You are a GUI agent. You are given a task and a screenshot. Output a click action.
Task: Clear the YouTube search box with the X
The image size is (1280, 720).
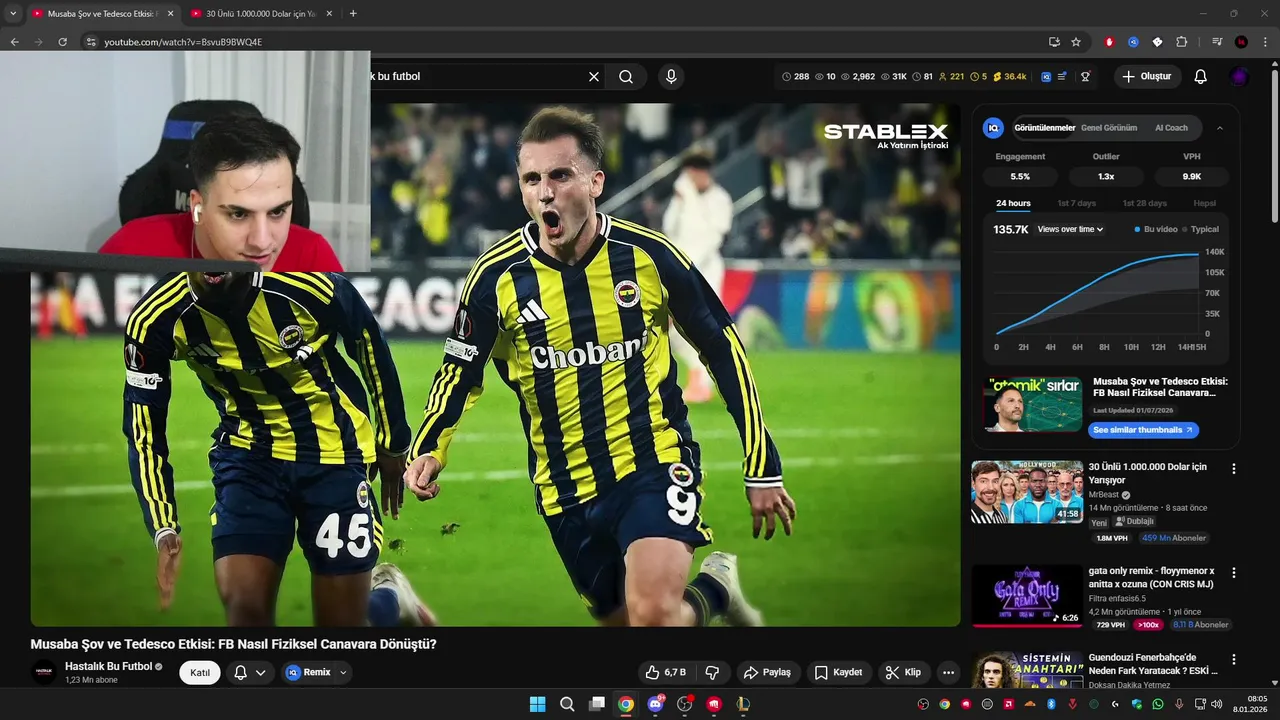click(x=593, y=76)
